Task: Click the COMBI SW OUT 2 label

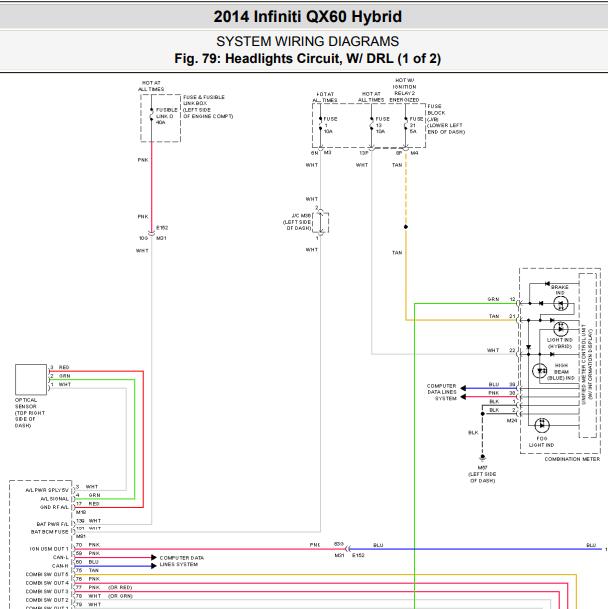Action: click(47, 600)
